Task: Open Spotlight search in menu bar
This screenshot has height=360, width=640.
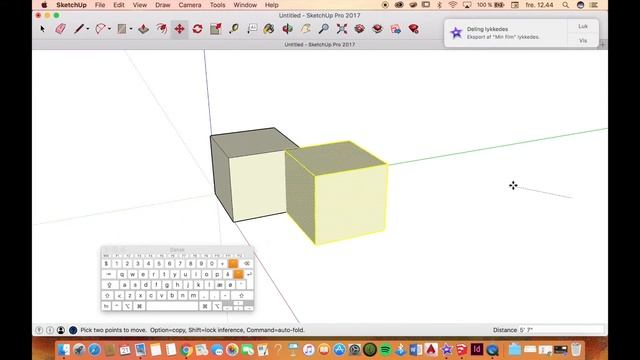Action: (565, 5)
